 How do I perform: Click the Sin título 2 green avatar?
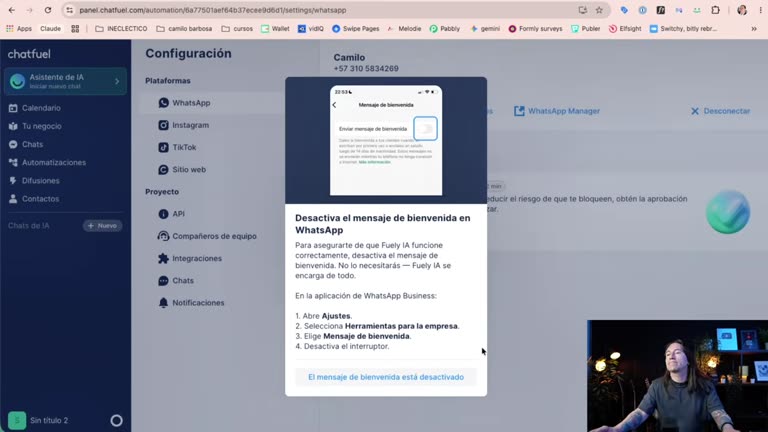coord(17,420)
